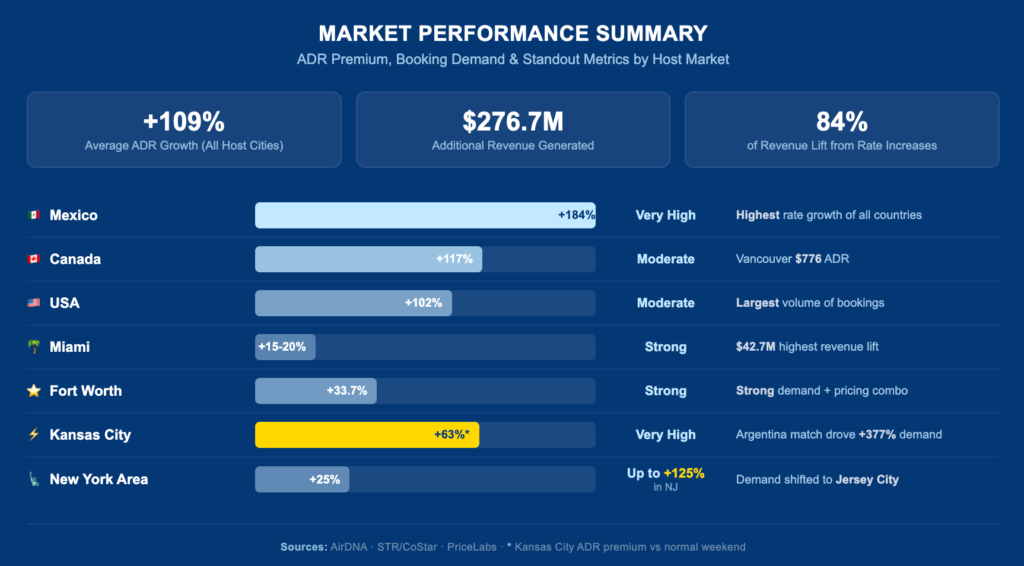This screenshot has height=566, width=1024.
Task: Click the ADR Premium subtitle text
Action: tap(513, 59)
